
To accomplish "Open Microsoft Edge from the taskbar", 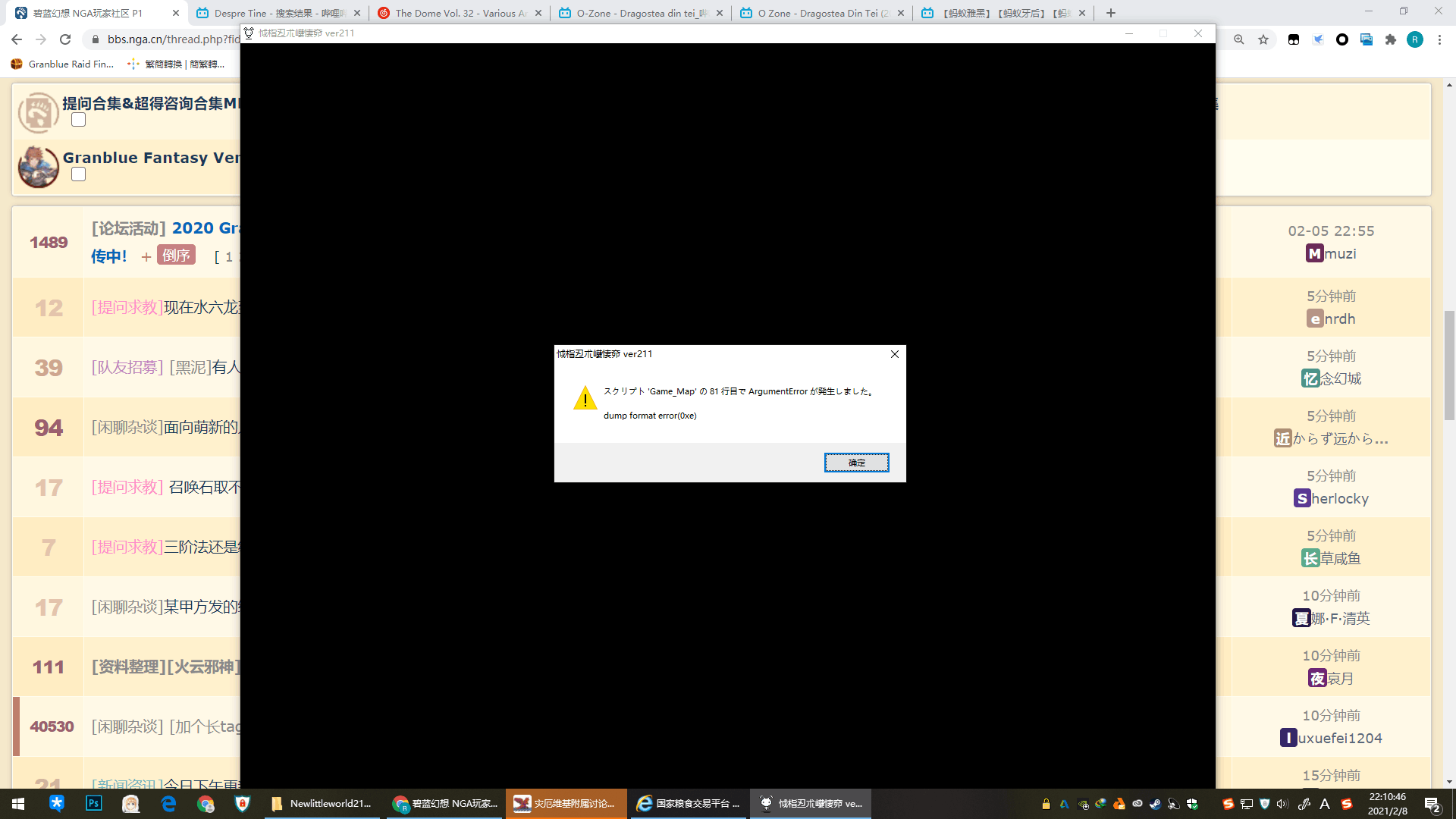I will [x=168, y=804].
